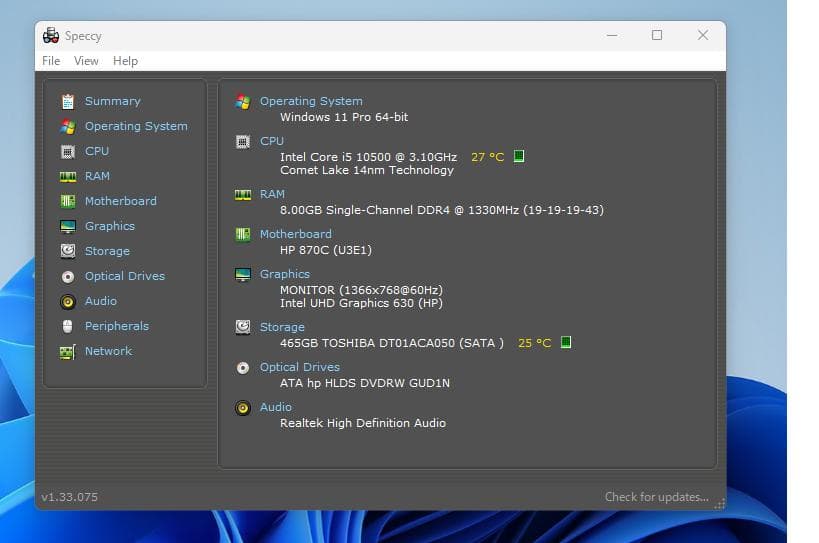Image resolution: width=819 pixels, height=543 pixels.
Task: Click the HP 870C (U3E1) text
Action: coord(326,250)
